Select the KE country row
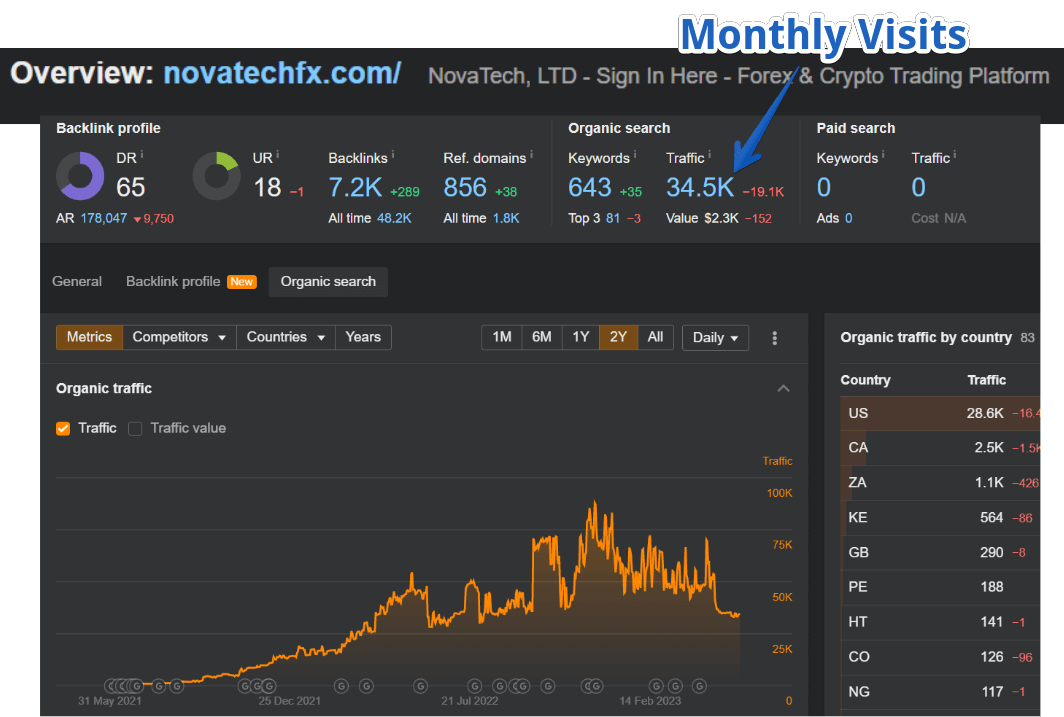1064x717 pixels. [x=940, y=518]
